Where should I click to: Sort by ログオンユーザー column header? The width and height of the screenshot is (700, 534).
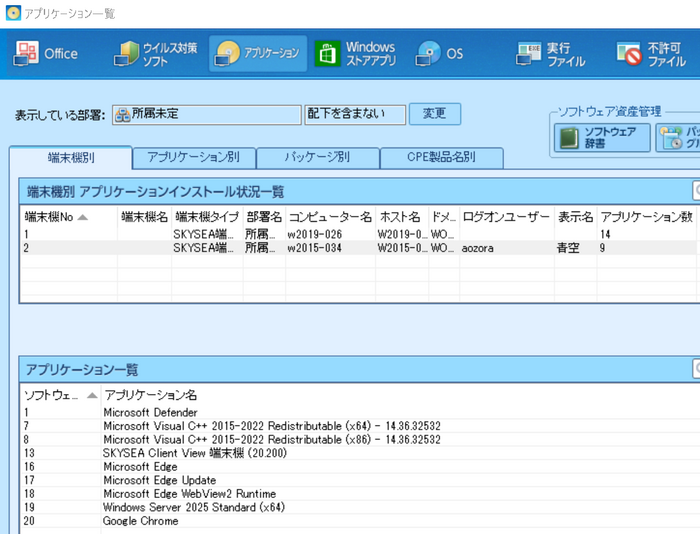point(507,217)
